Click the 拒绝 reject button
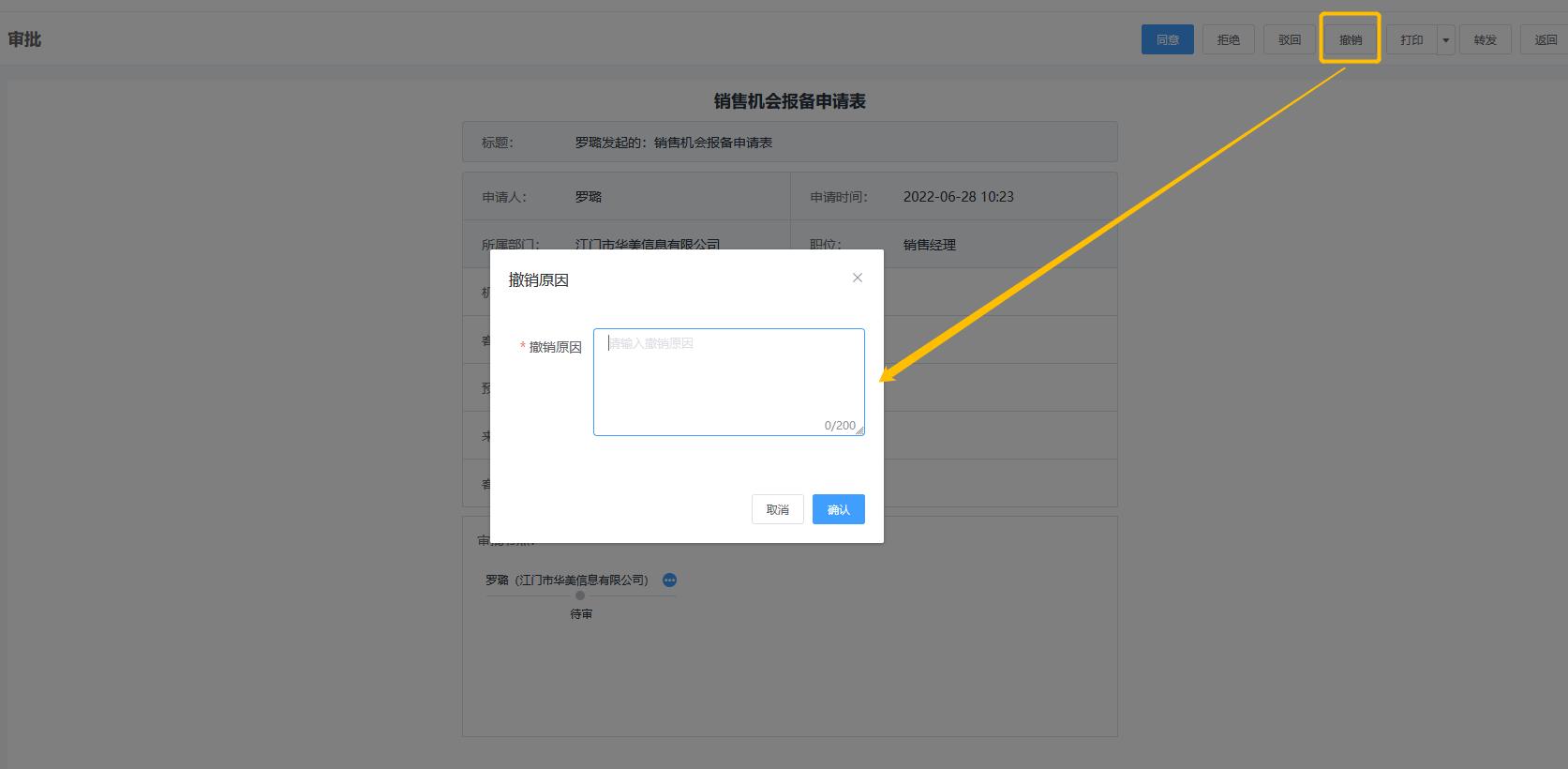The image size is (1568, 769). point(1228,39)
